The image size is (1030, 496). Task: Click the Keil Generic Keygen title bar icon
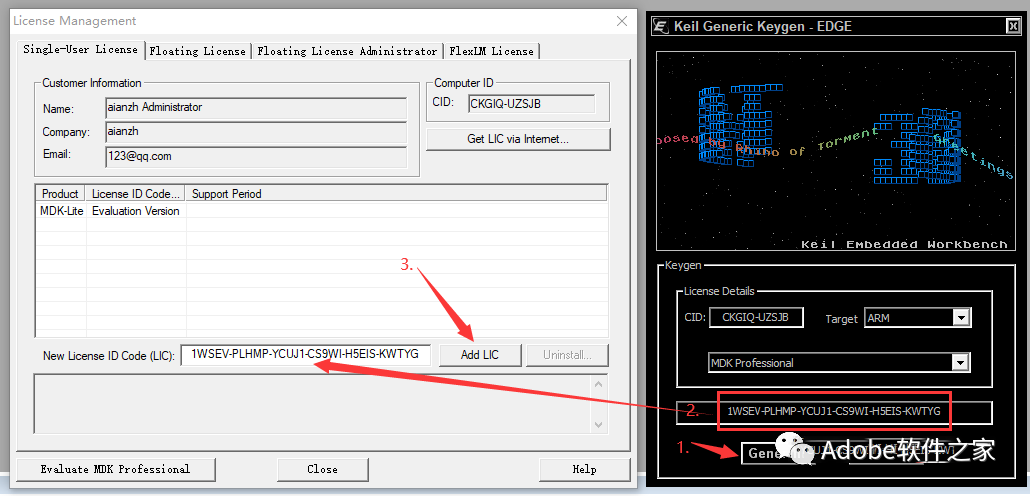tap(661, 26)
